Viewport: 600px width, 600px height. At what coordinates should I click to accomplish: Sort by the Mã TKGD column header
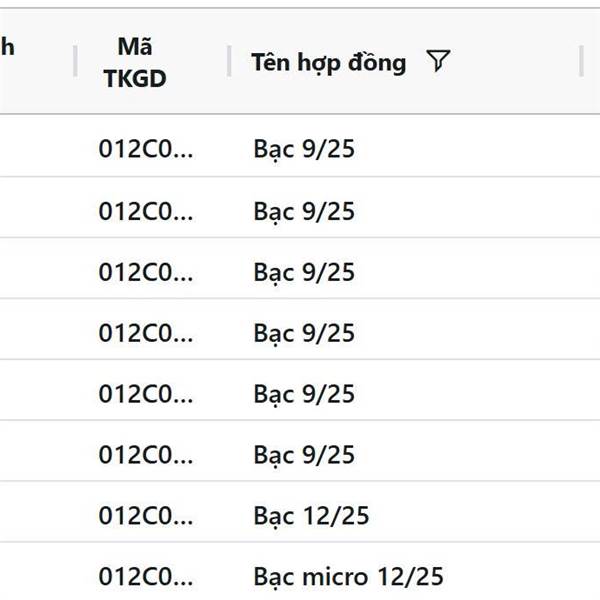(x=135, y=62)
